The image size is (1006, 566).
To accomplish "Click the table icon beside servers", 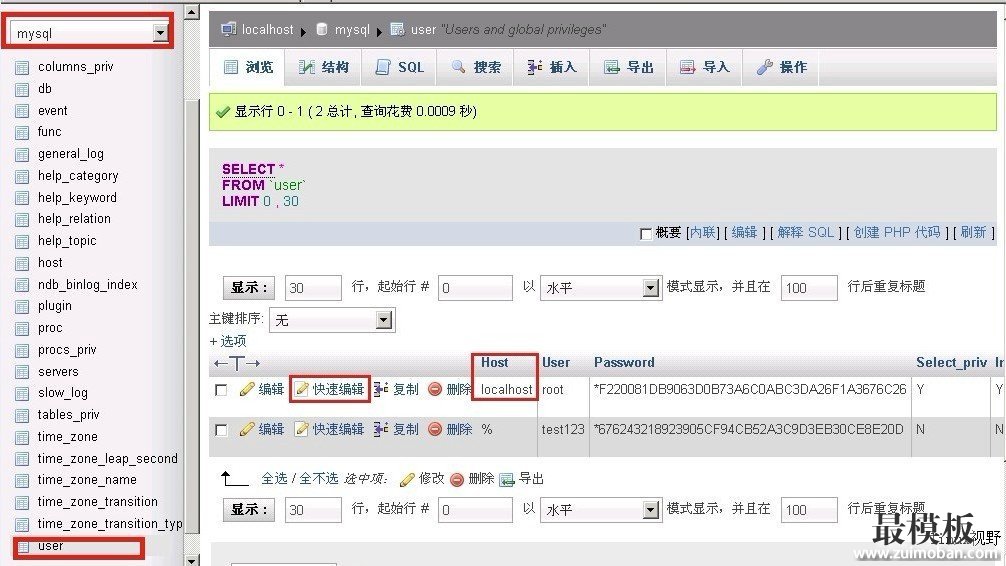I will pos(22,372).
